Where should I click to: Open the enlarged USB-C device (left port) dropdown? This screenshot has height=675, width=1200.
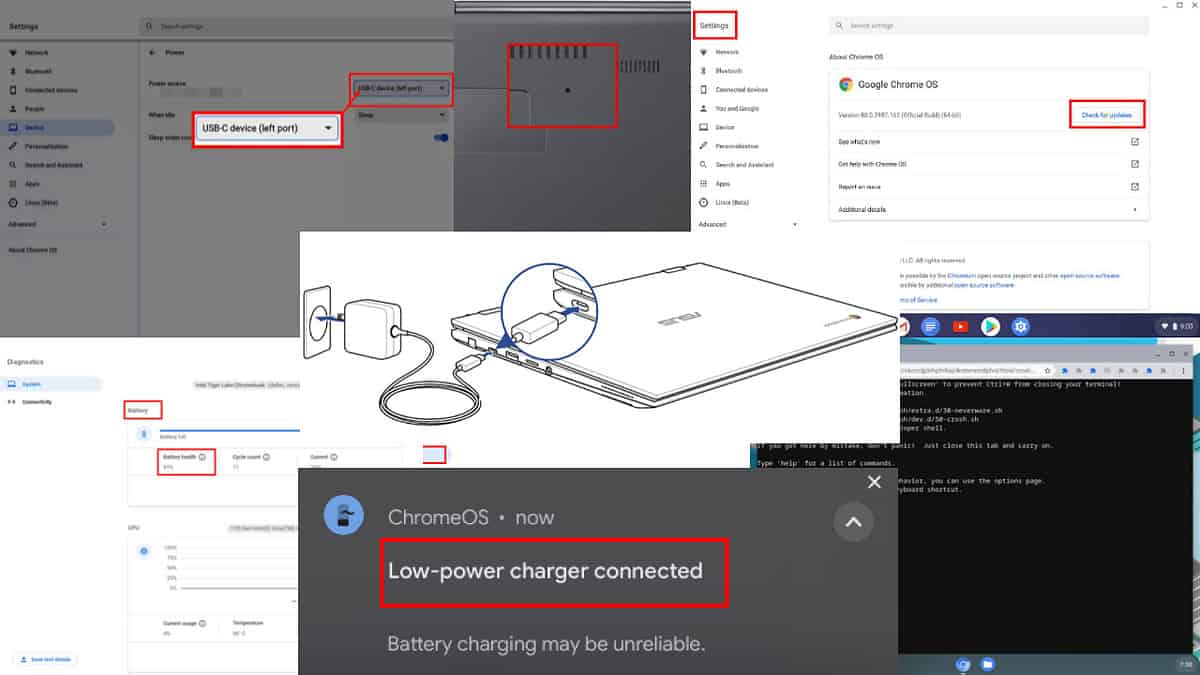pos(267,128)
